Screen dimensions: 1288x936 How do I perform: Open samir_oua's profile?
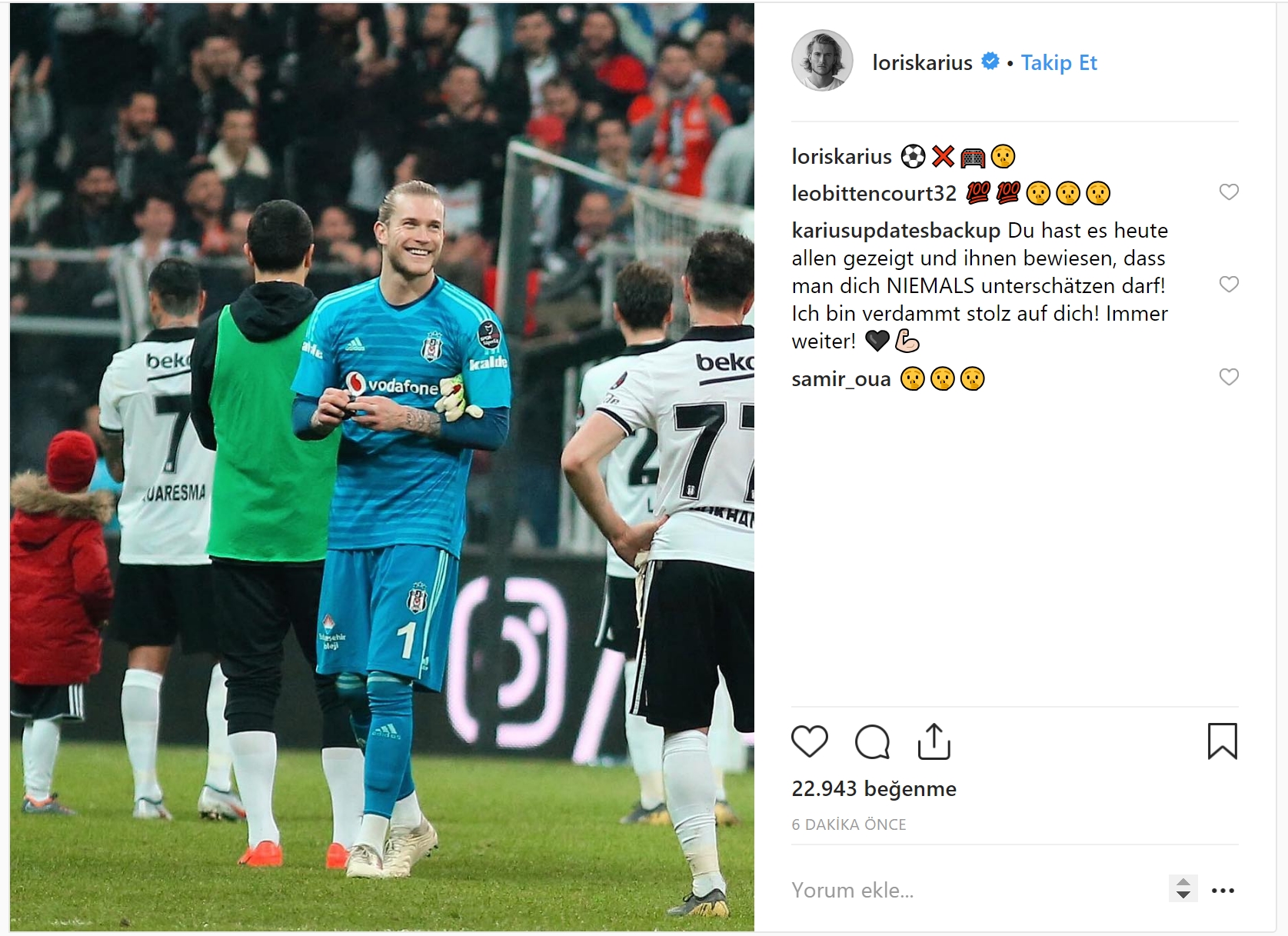[x=841, y=378]
